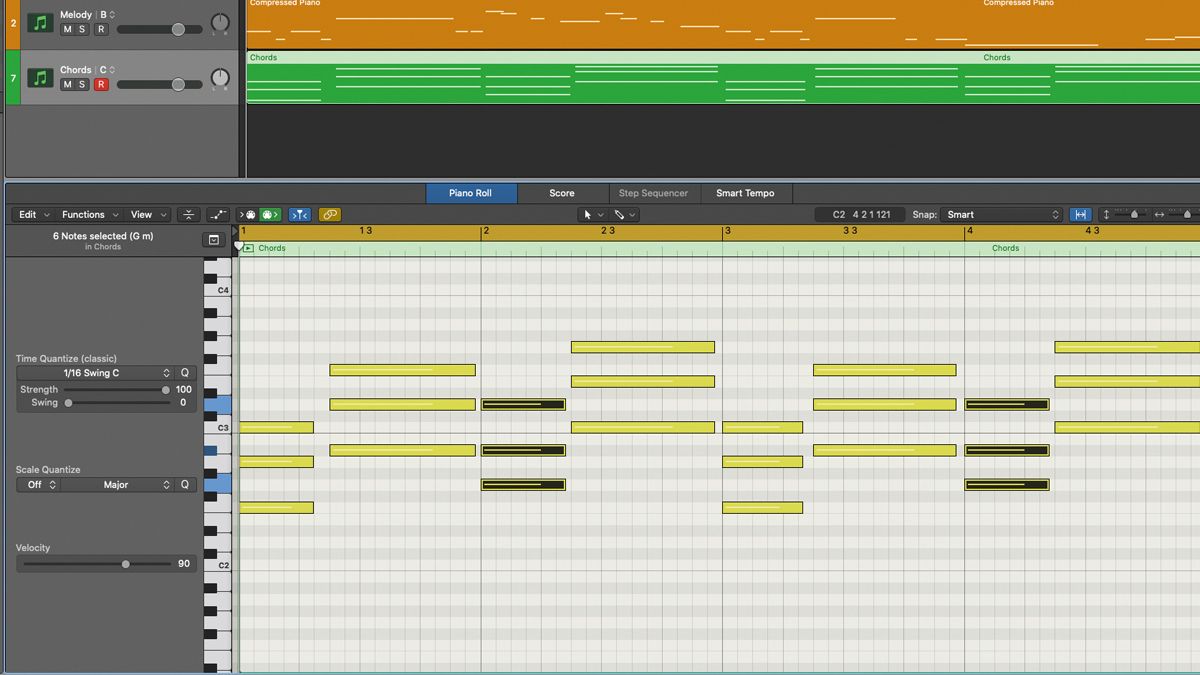This screenshot has height=675, width=1200.
Task: Click the Collapse Mode icon in piano roll
Action: [187, 214]
